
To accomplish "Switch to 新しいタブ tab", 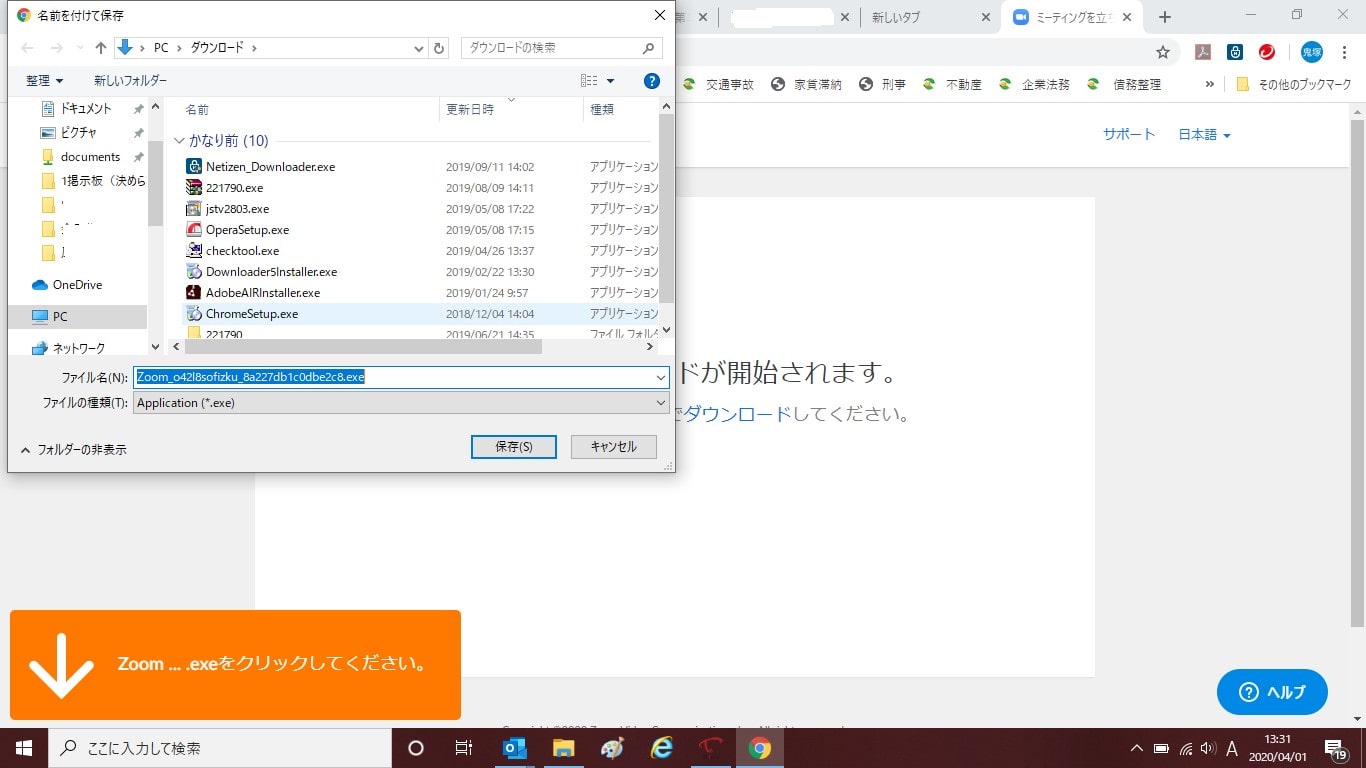I will pos(896,18).
